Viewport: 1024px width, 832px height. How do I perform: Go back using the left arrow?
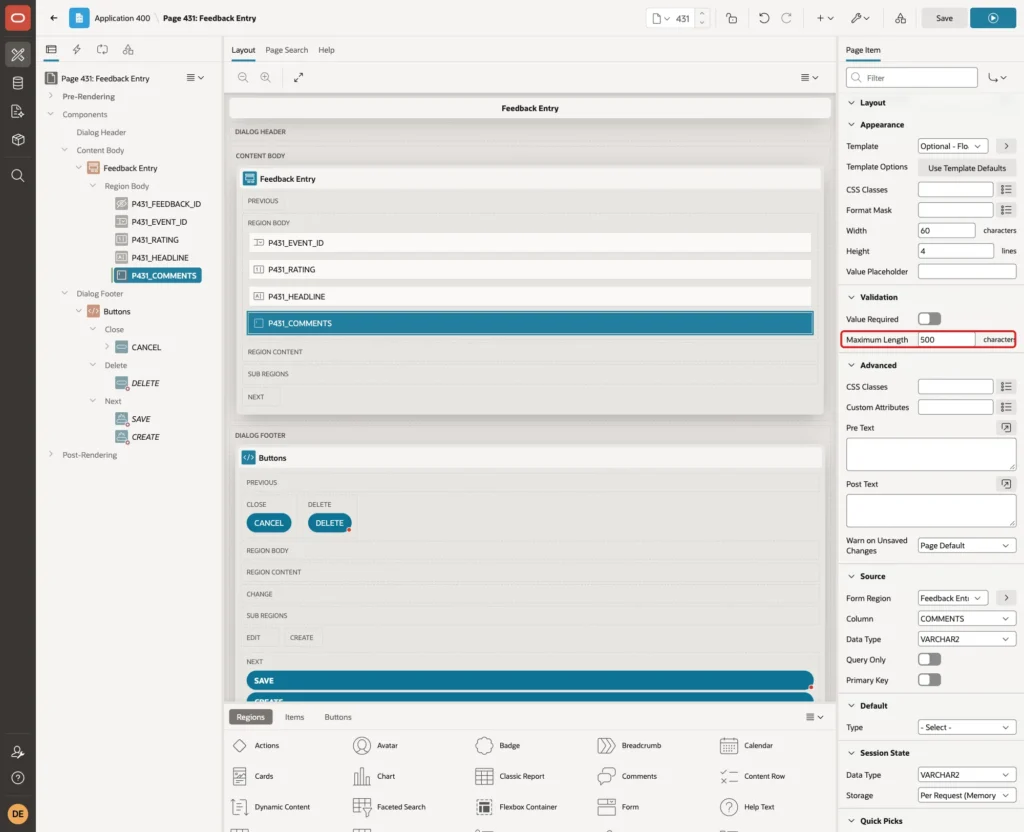coord(54,18)
